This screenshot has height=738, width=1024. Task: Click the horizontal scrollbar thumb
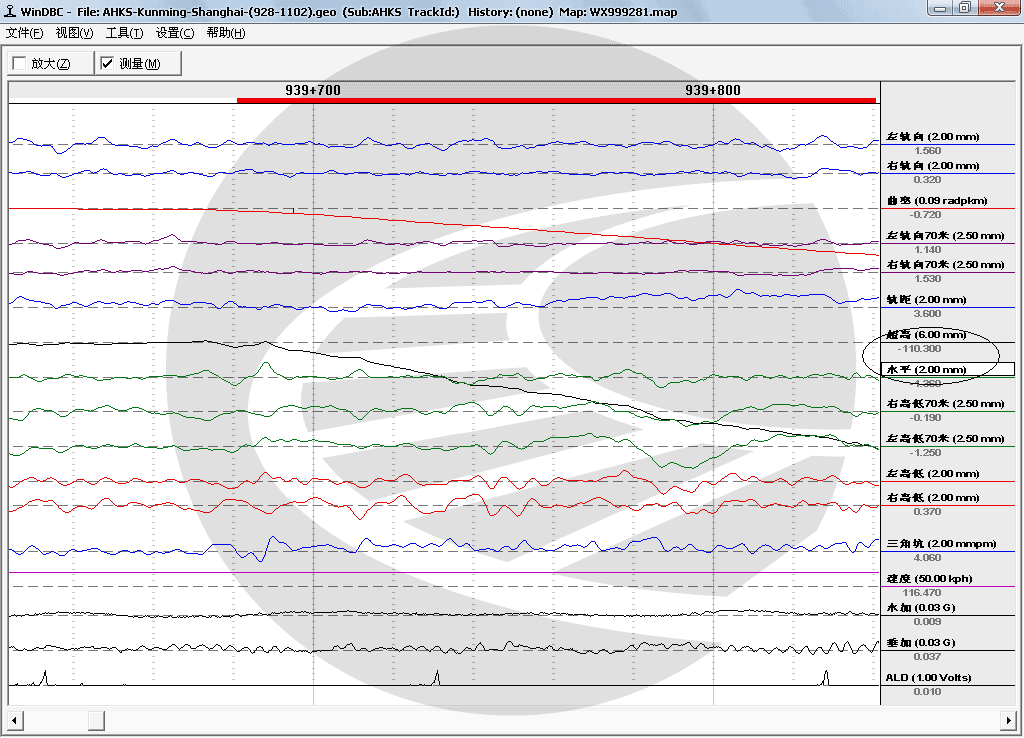point(96,720)
